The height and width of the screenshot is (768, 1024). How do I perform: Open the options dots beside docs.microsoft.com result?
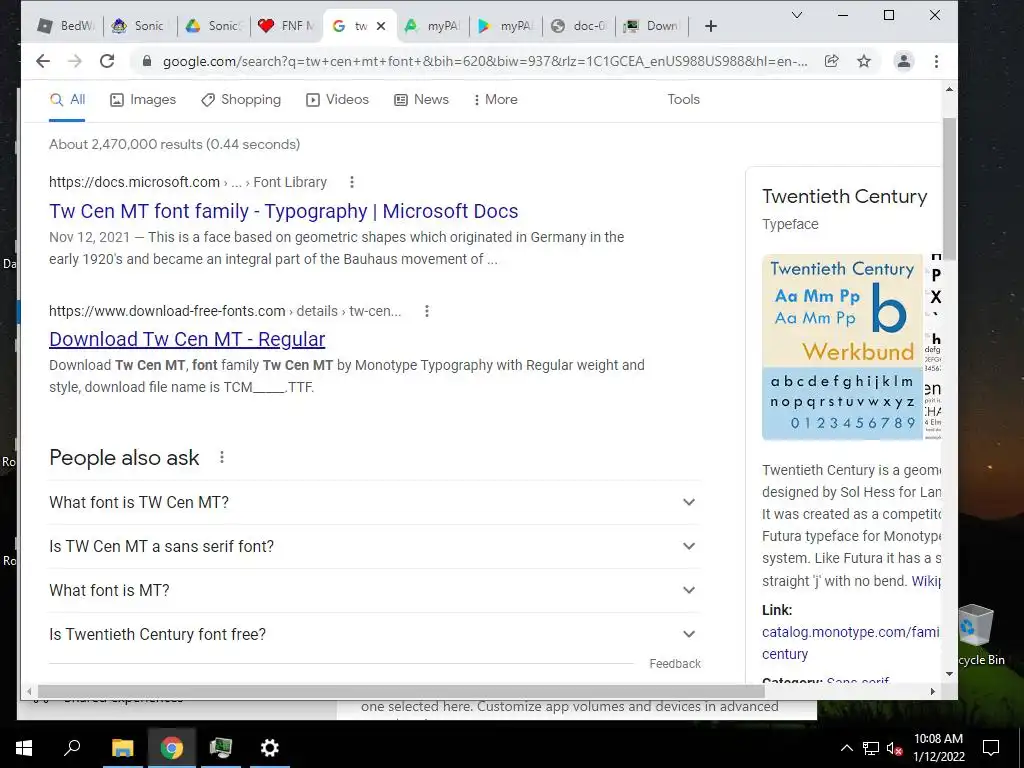click(x=352, y=182)
